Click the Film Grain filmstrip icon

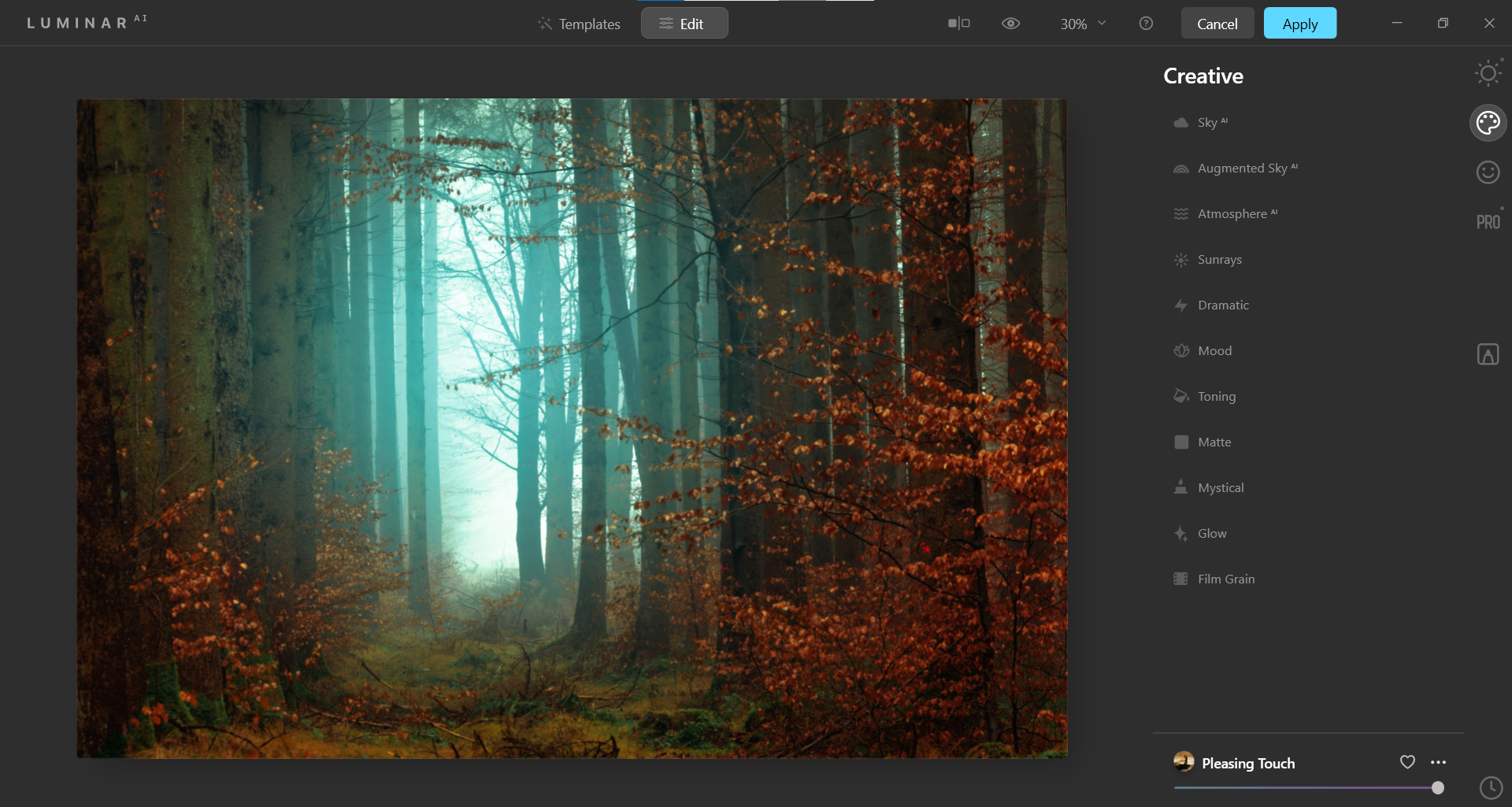(1180, 579)
